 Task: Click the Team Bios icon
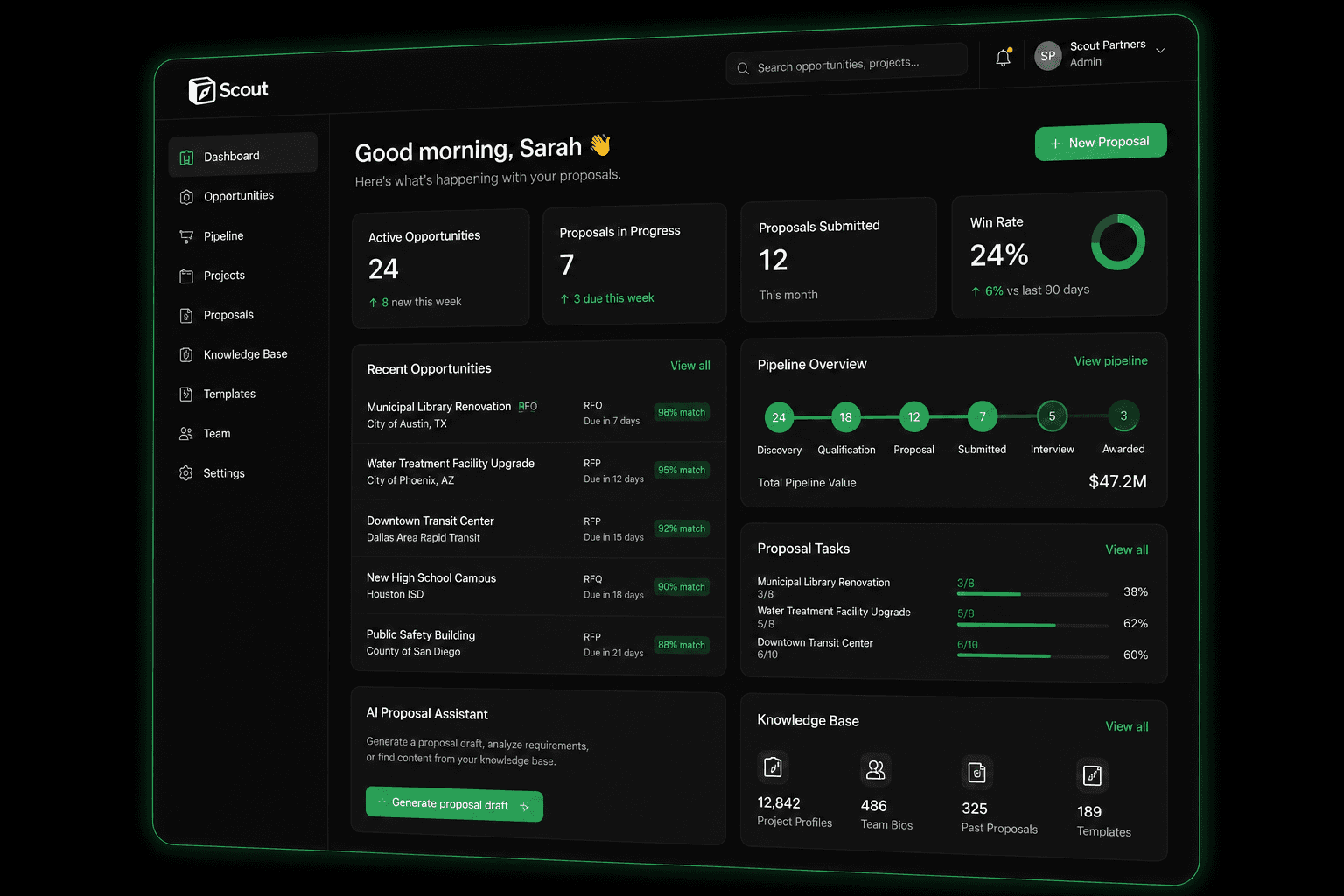875,769
